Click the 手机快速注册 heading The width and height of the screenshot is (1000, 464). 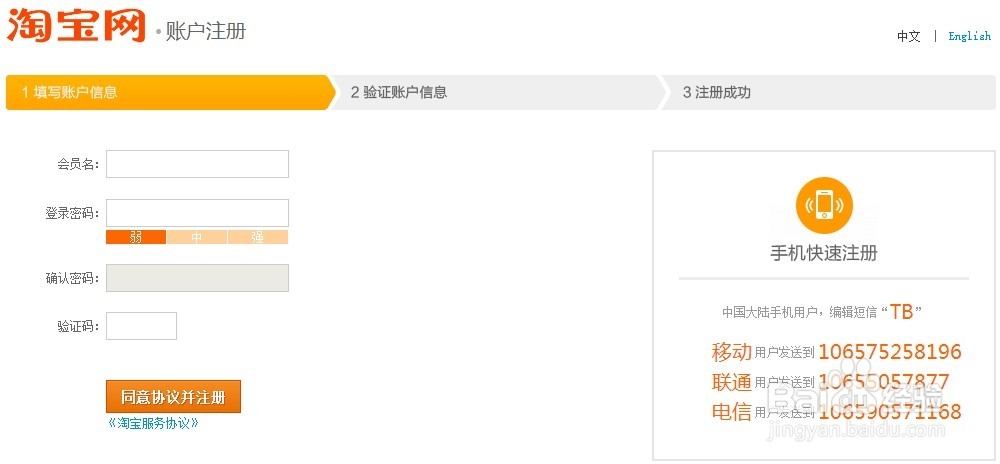point(824,253)
